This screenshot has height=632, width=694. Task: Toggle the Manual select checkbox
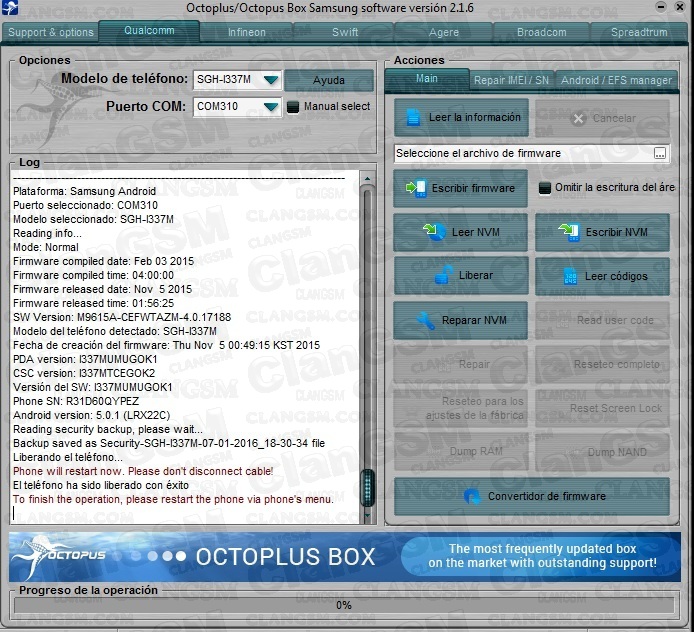tap(293, 107)
